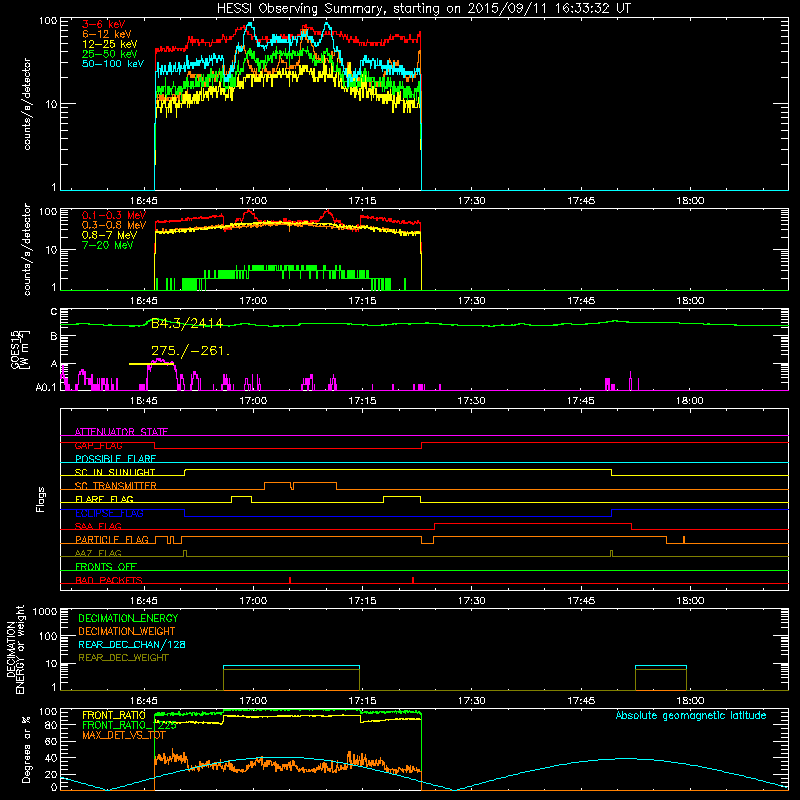Select the SC_IN_SUNLIGHT flag label

[115, 472]
